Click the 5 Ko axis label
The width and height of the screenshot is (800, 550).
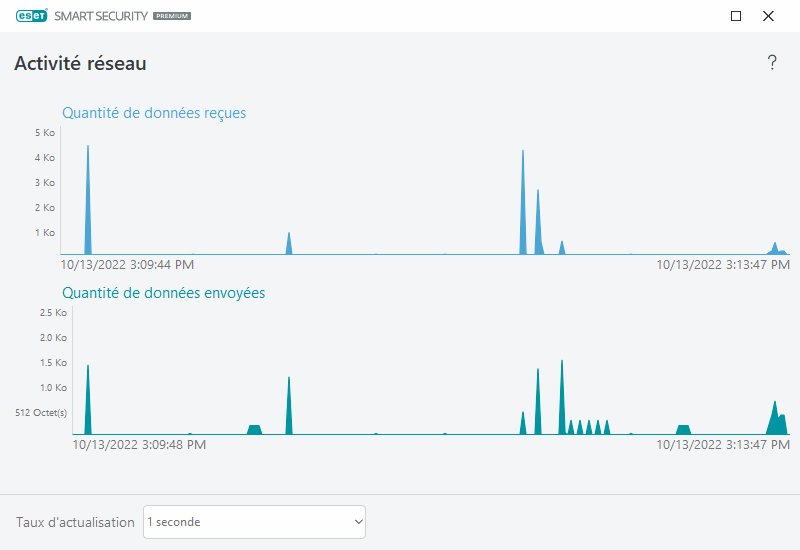pos(45,133)
